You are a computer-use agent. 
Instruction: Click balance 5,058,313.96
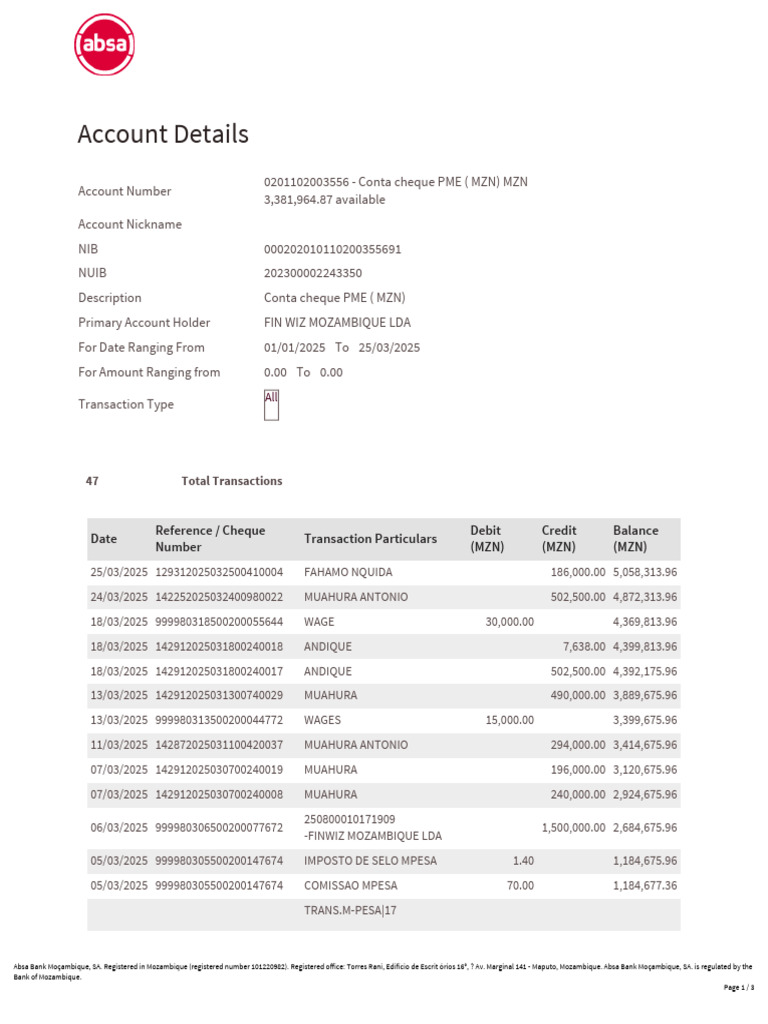(x=645, y=572)
